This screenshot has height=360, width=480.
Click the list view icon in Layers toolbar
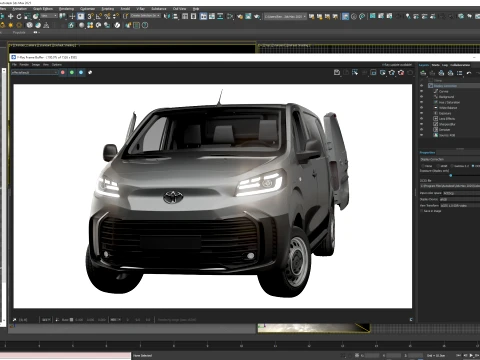click(x=460, y=73)
